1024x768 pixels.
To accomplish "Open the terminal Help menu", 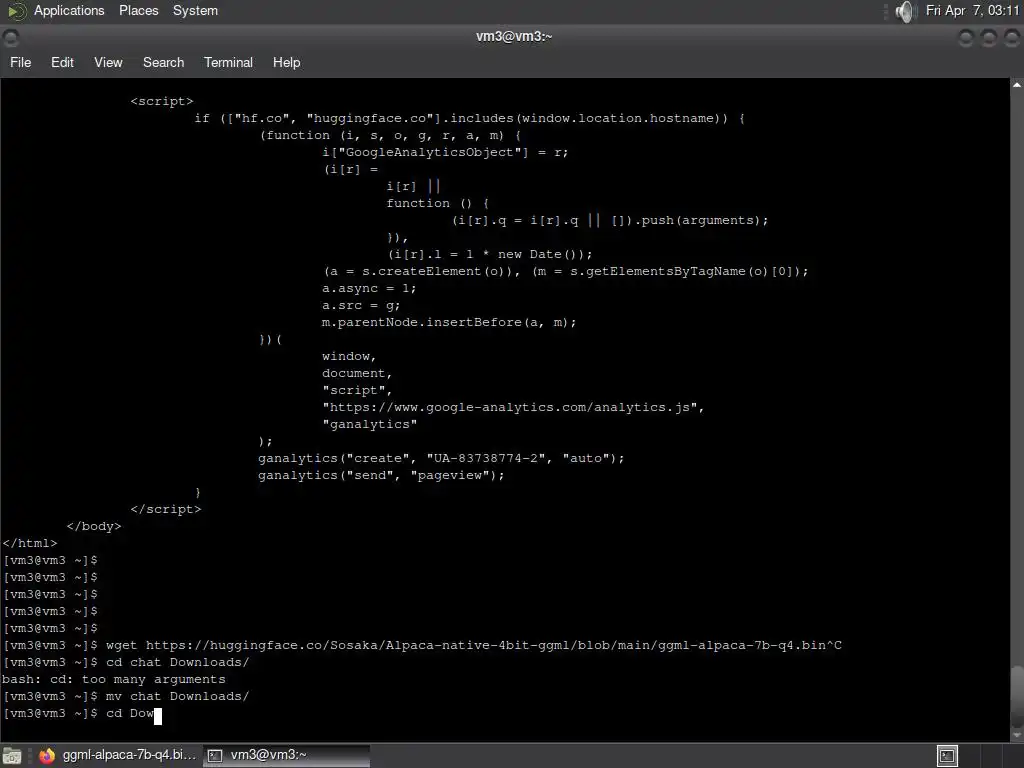I will 286,62.
